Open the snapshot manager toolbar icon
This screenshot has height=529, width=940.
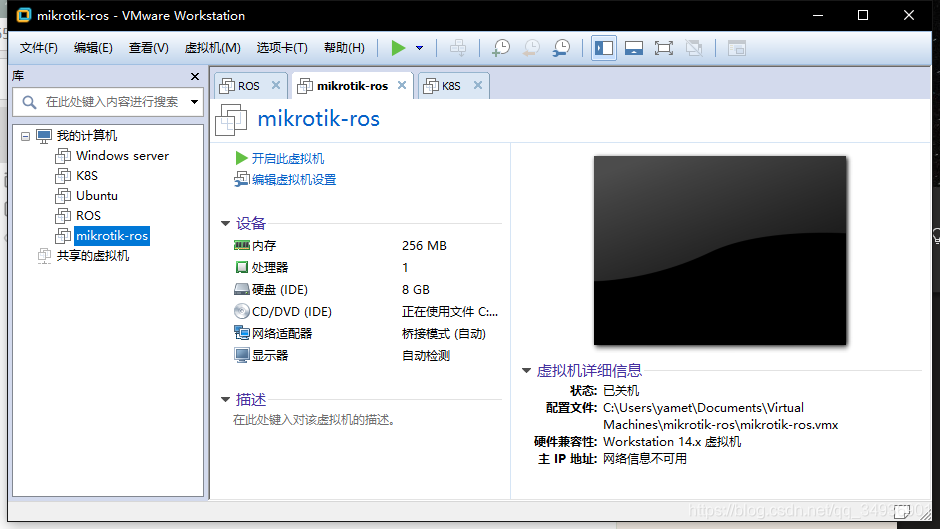pos(562,48)
